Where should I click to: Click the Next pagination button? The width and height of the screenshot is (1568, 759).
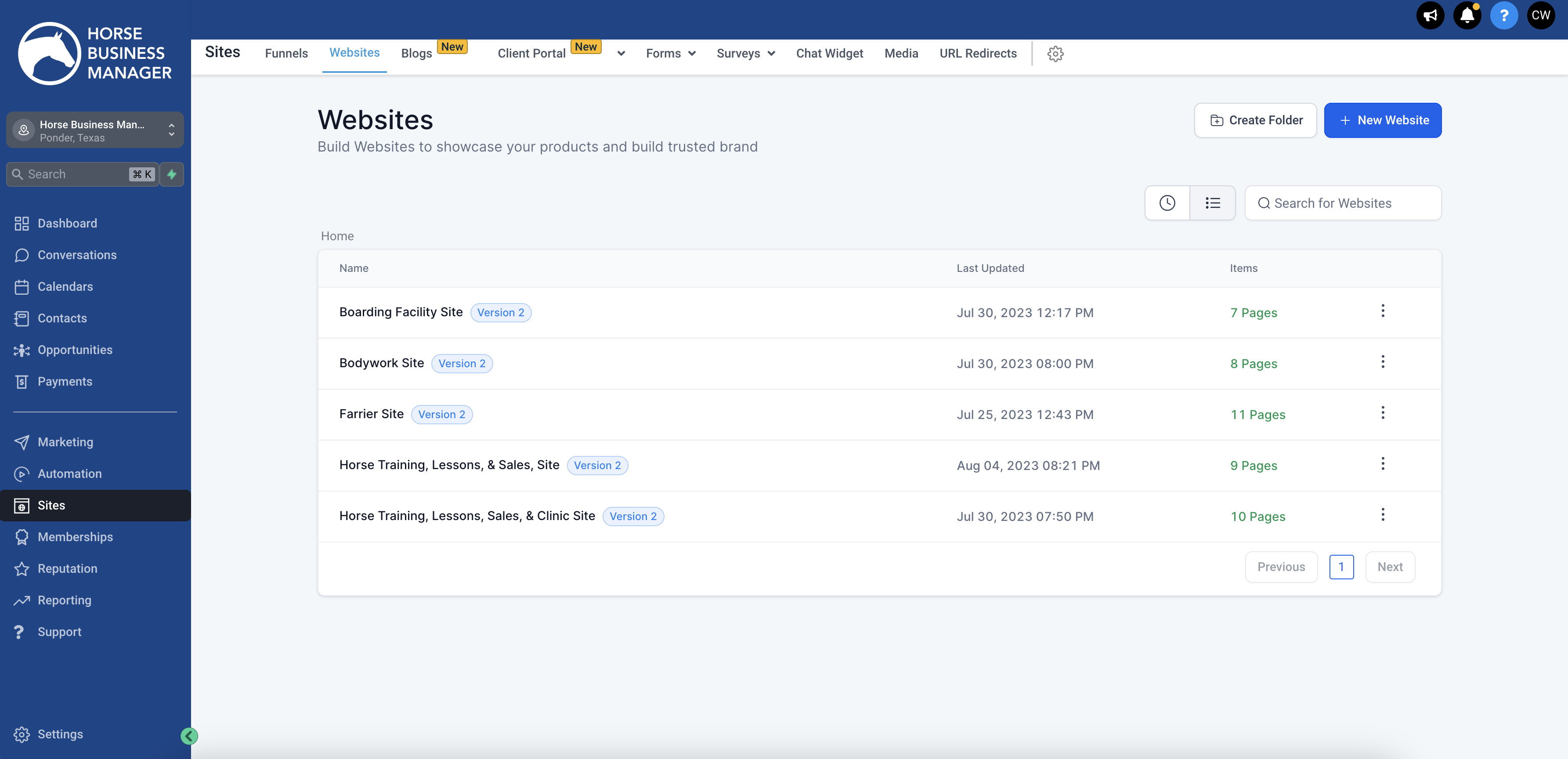point(1390,567)
